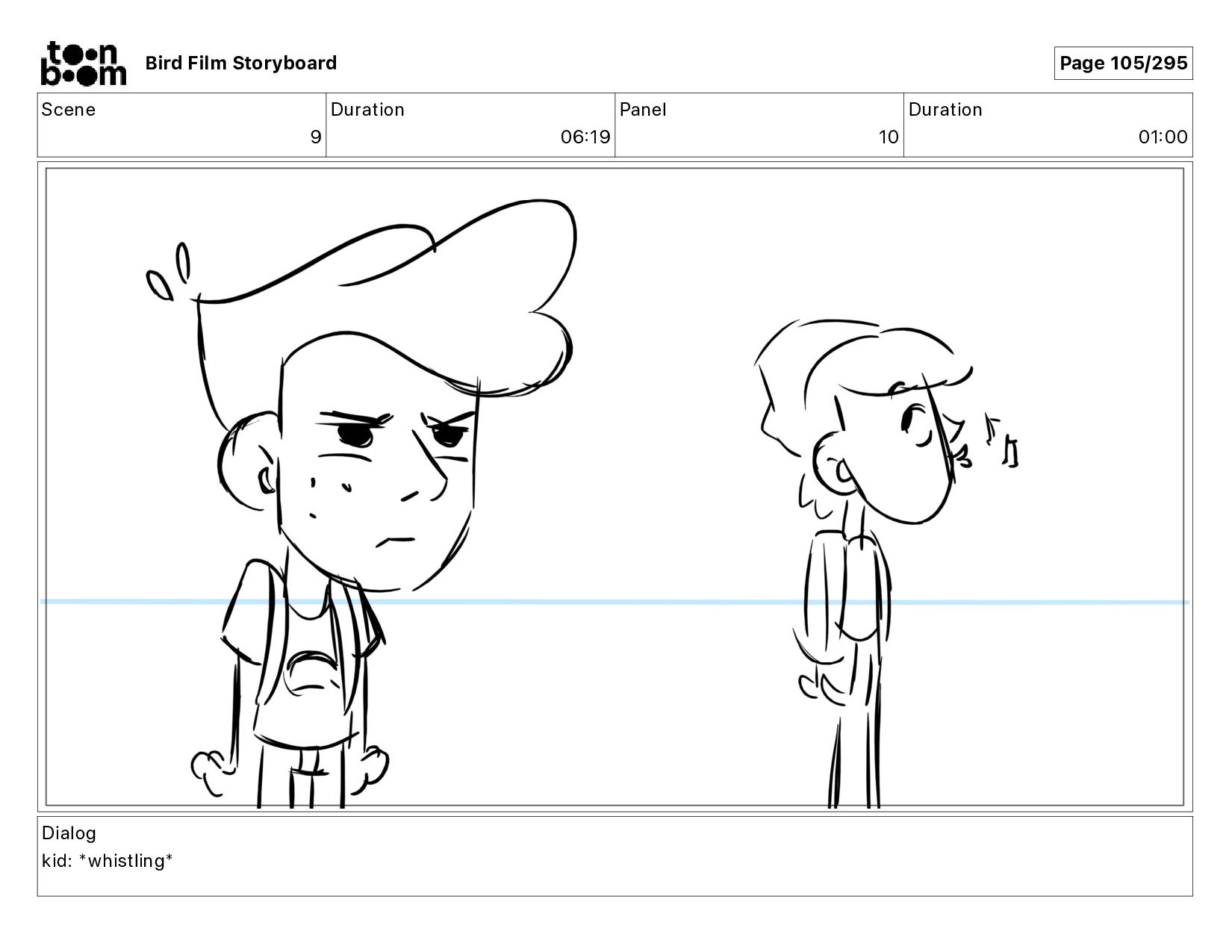Image resolution: width=1232 pixels, height=952 pixels.
Task: Select the 'Dialog' label
Action: (x=69, y=833)
